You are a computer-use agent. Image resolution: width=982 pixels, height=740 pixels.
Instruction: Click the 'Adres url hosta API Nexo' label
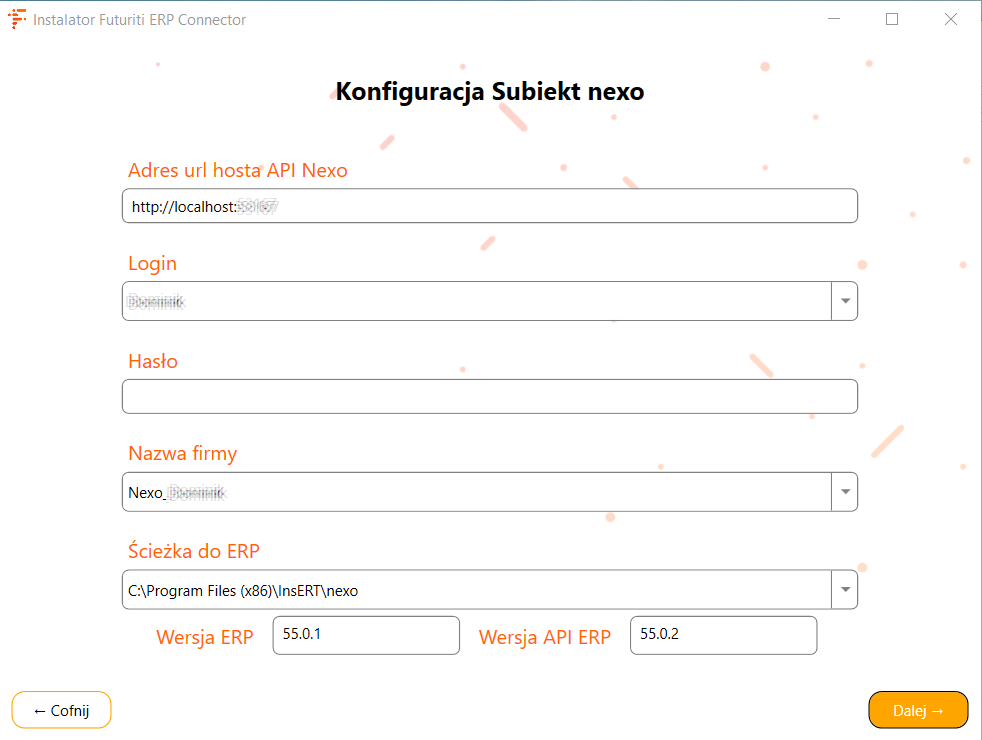pyautogui.click(x=238, y=170)
